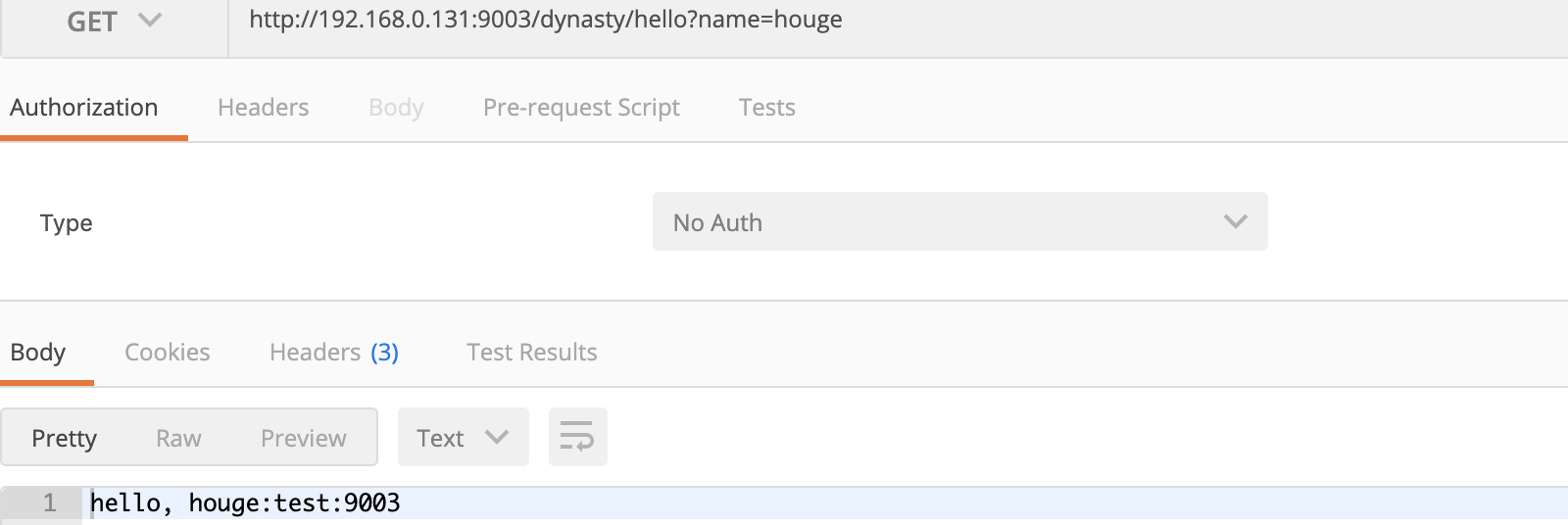Open the Text format dropdown
This screenshot has height=525, width=1568.
pyautogui.click(x=464, y=437)
